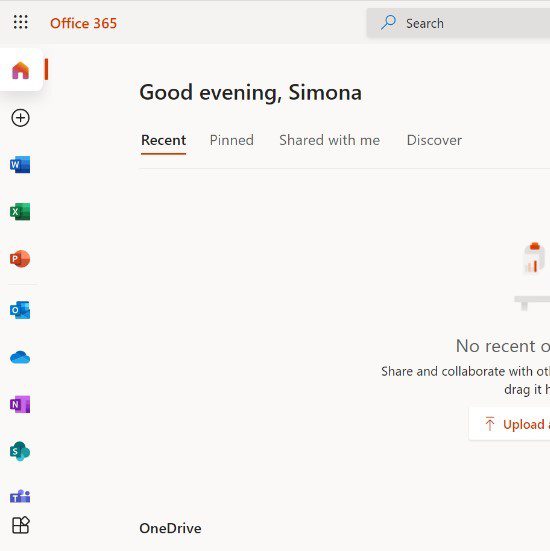Open PowerPoint from the sidebar
The image size is (550, 551).
(x=20, y=259)
